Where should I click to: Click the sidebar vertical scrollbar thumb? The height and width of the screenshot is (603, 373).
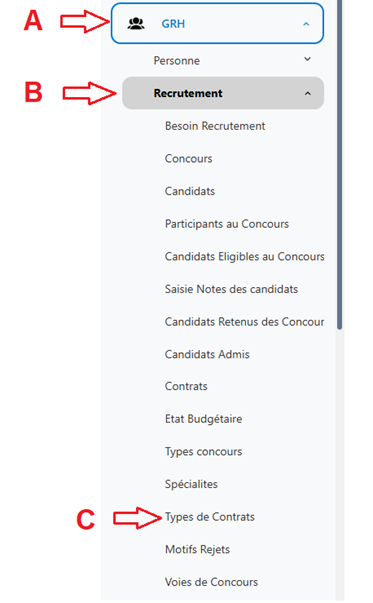[340, 165]
